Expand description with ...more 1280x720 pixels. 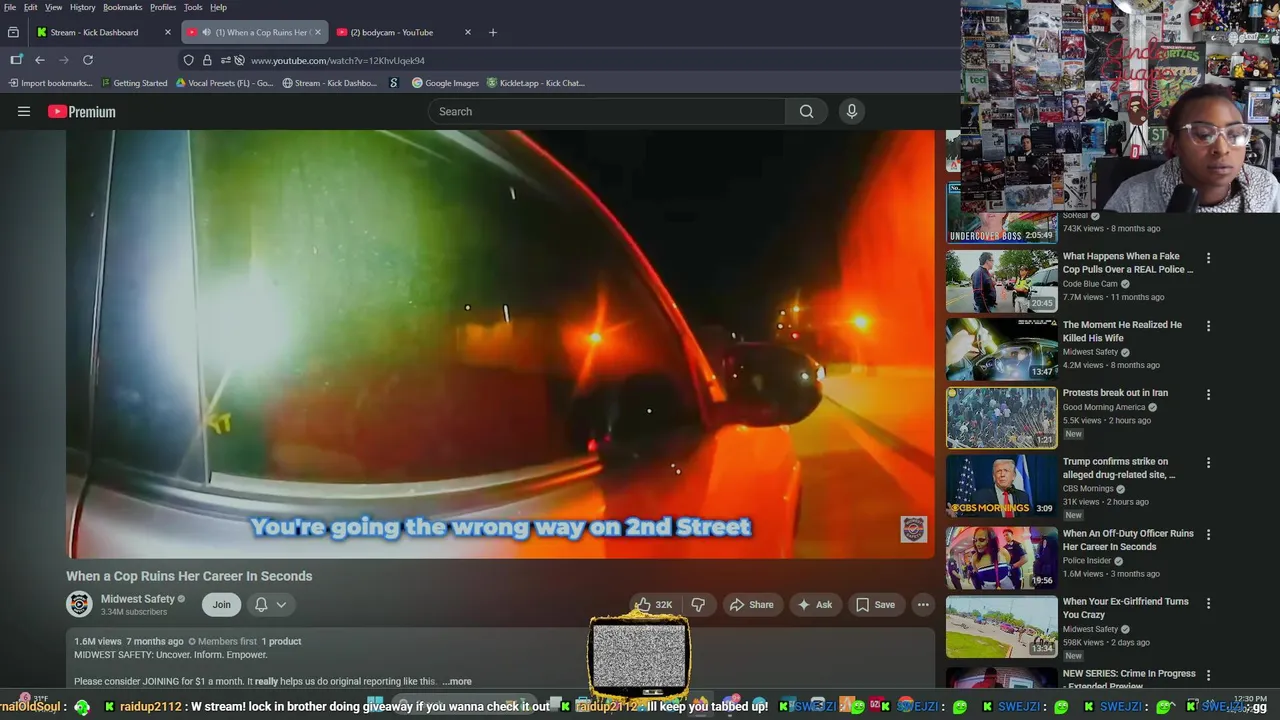tap(457, 681)
